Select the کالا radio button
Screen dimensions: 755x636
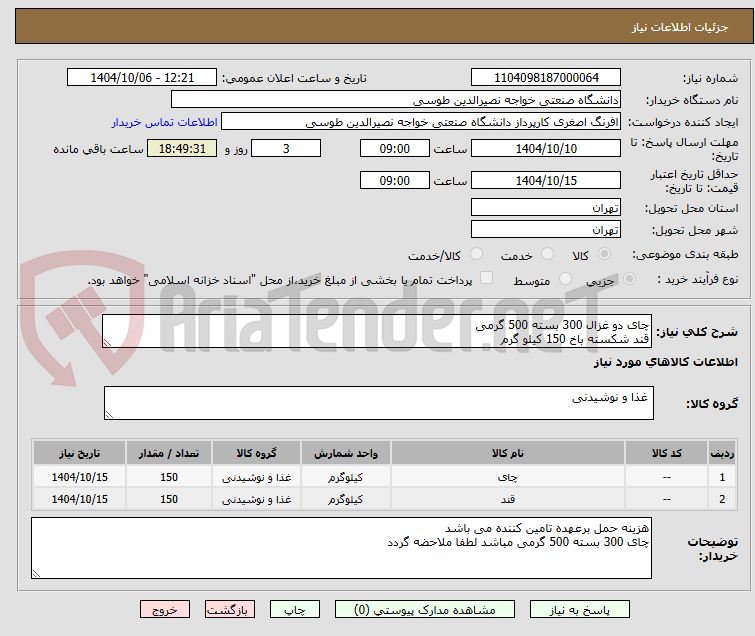pyautogui.click(x=604, y=254)
